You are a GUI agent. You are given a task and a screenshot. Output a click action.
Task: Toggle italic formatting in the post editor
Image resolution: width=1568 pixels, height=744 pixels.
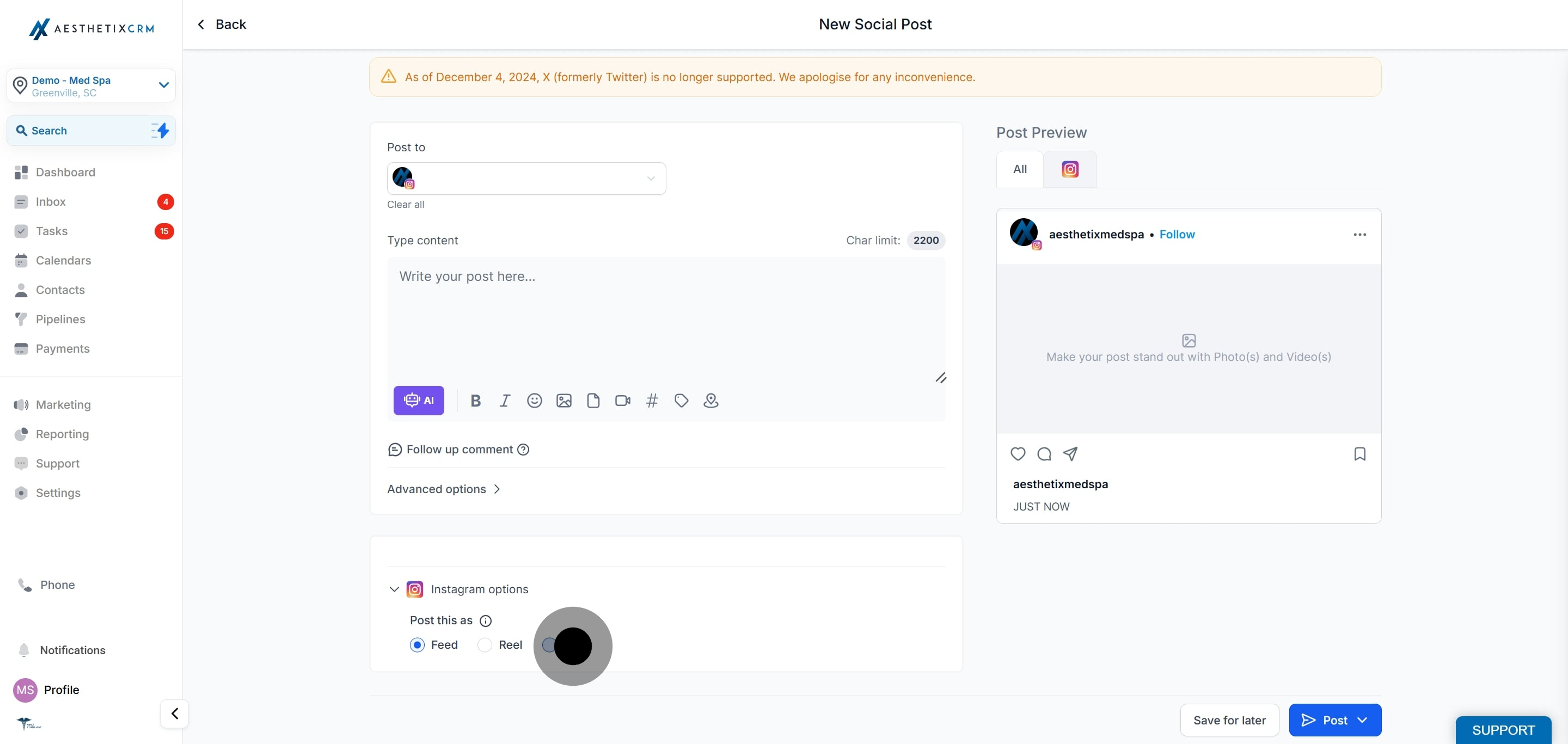(x=505, y=400)
